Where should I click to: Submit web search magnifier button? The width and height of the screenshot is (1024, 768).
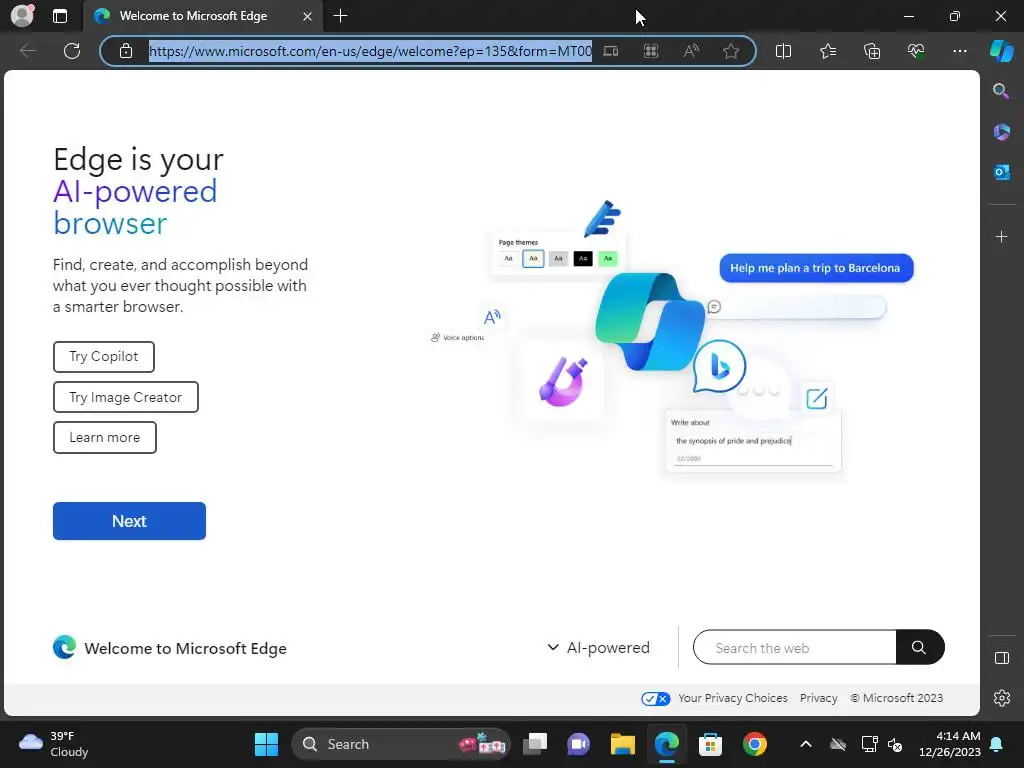pyautogui.click(x=920, y=648)
